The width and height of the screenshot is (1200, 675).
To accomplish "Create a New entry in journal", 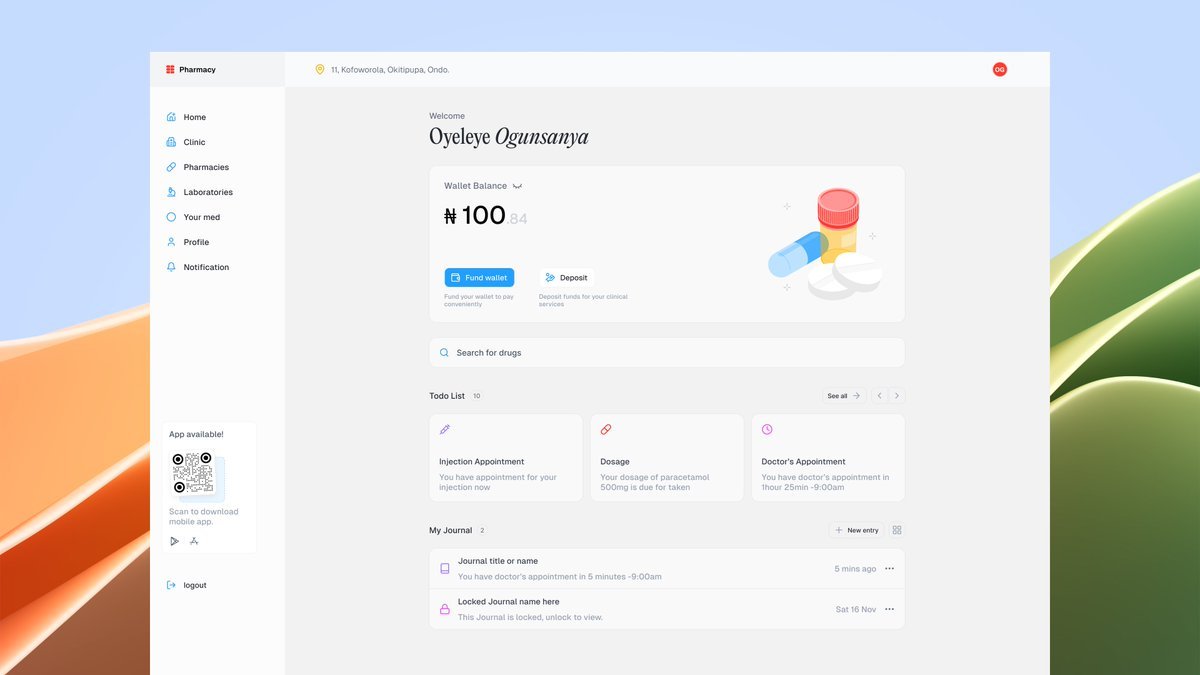I will [x=857, y=530].
